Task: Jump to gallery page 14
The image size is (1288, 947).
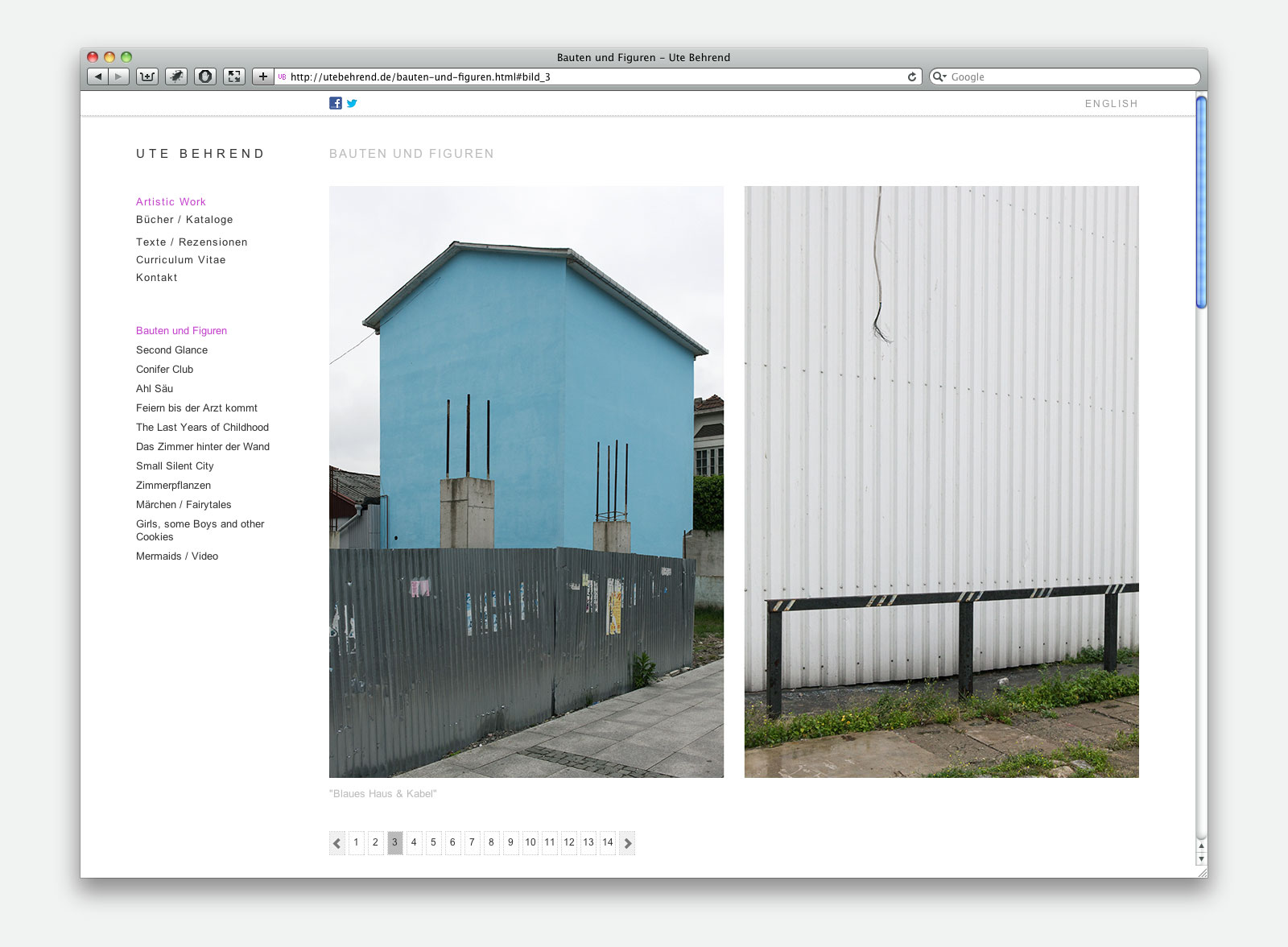Action: coord(608,842)
